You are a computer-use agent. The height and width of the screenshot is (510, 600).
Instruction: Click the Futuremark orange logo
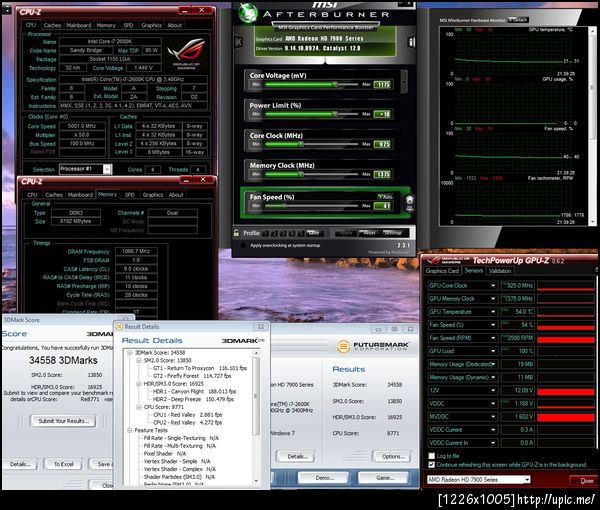pyautogui.click(x=343, y=346)
